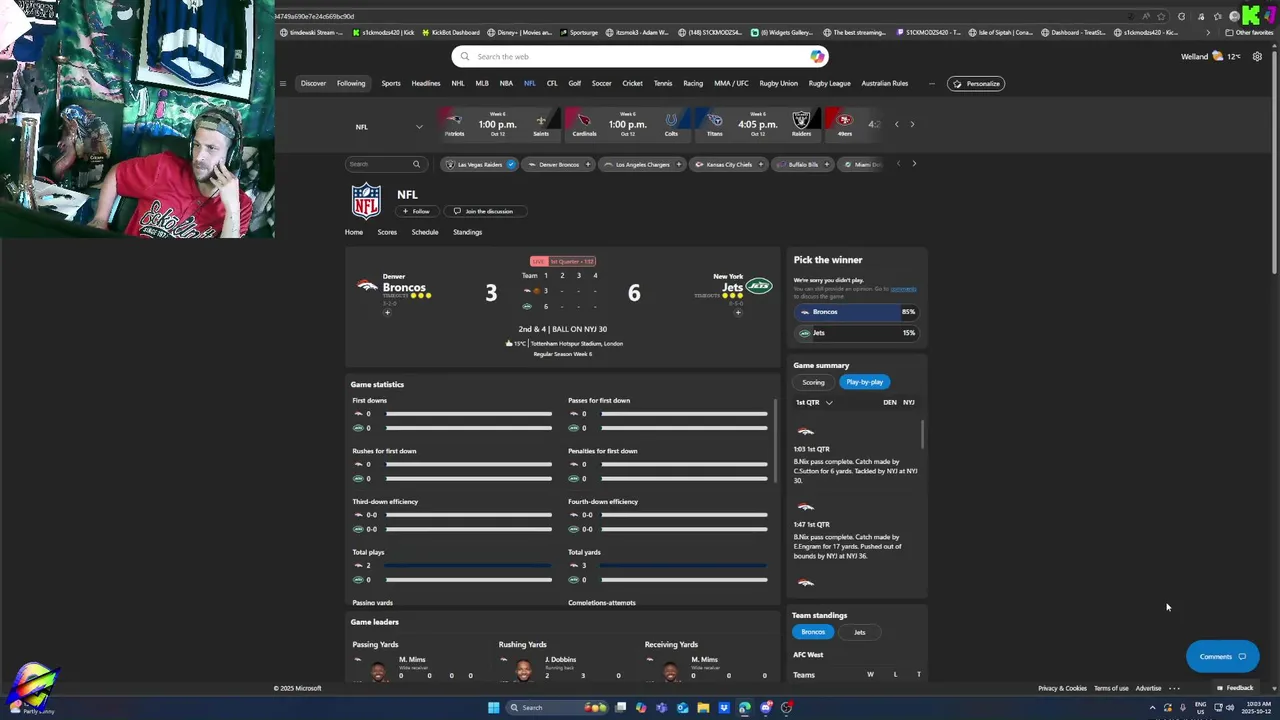
Task: Click the Game statistics scrollbar
Action: click(776, 440)
